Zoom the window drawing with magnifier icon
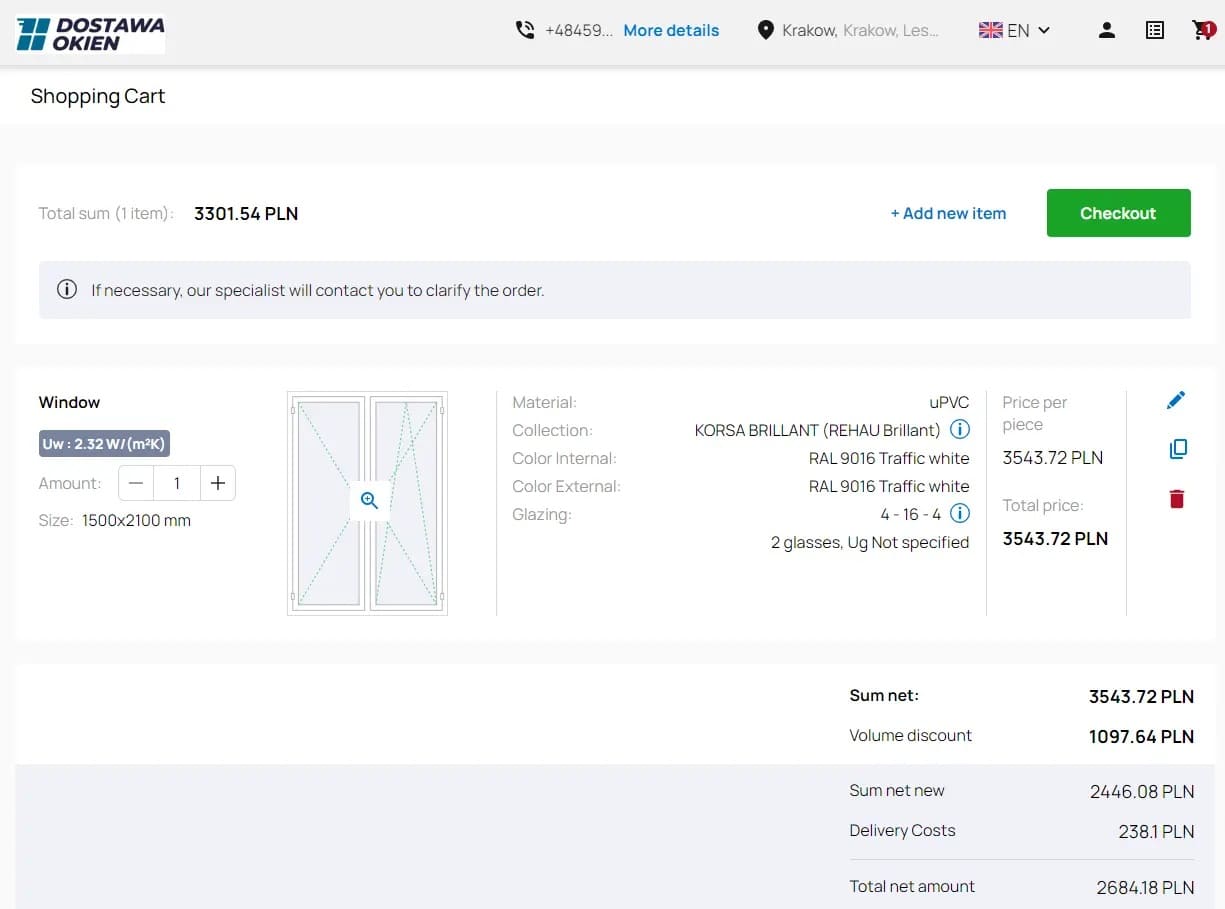This screenshot has height=909, width=1225. pos(369,501)
